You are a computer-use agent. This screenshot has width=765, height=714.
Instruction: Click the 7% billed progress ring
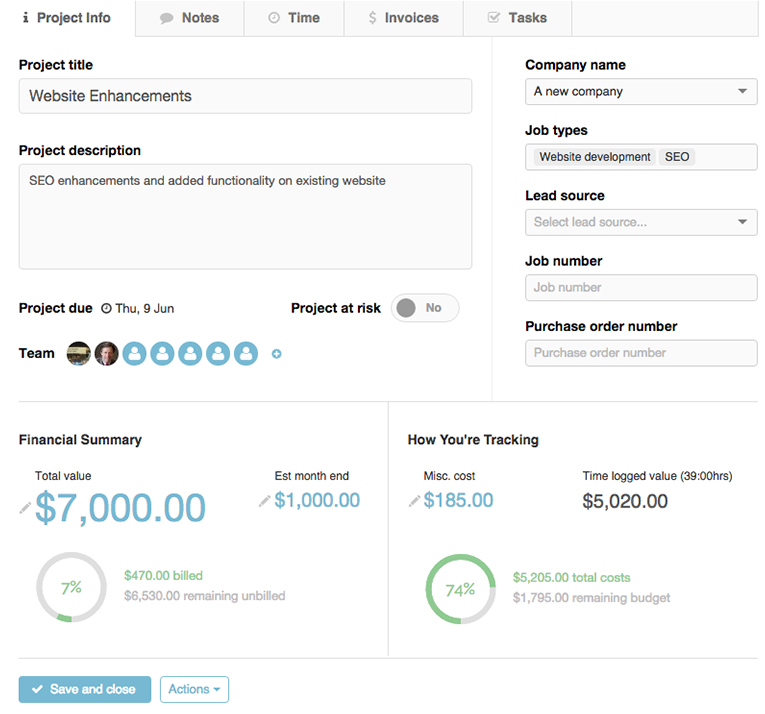click(x=71, y=587)
